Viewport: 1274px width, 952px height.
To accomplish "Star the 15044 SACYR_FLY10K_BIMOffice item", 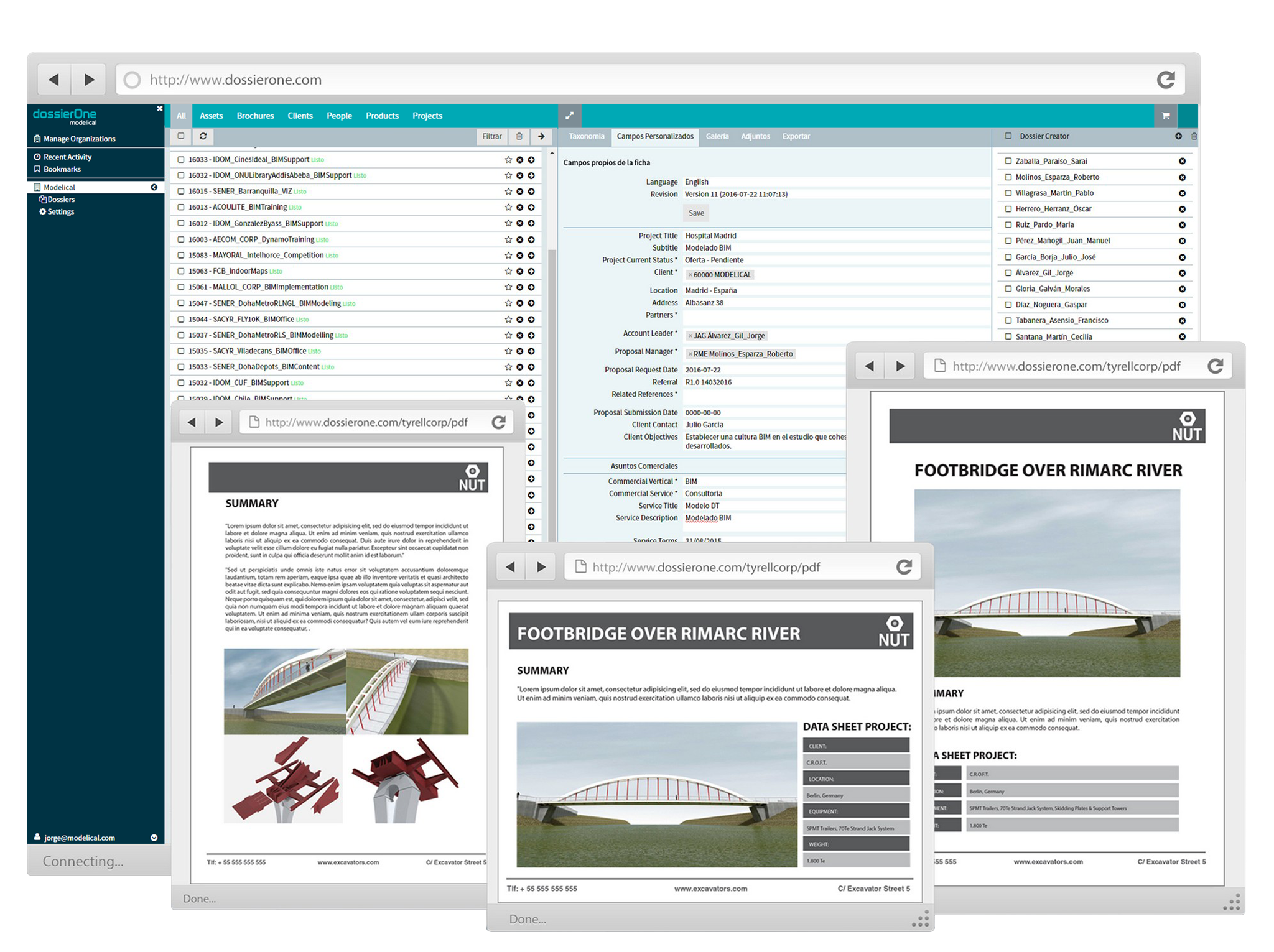I will point(508,319).
